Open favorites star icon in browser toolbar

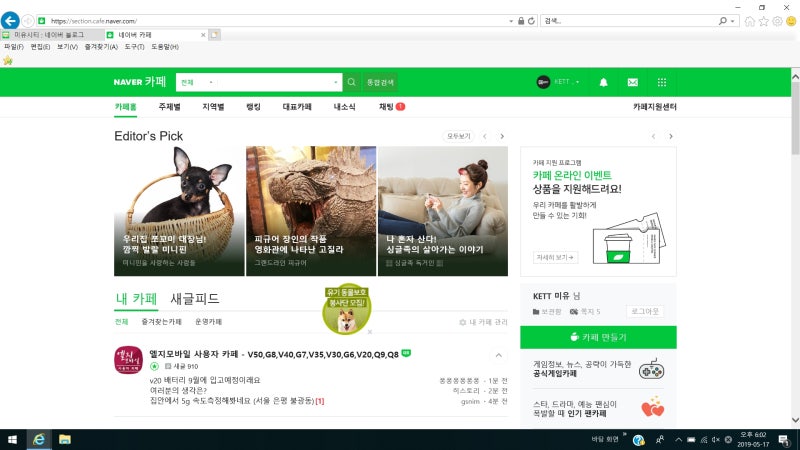(x=763, y=21)
